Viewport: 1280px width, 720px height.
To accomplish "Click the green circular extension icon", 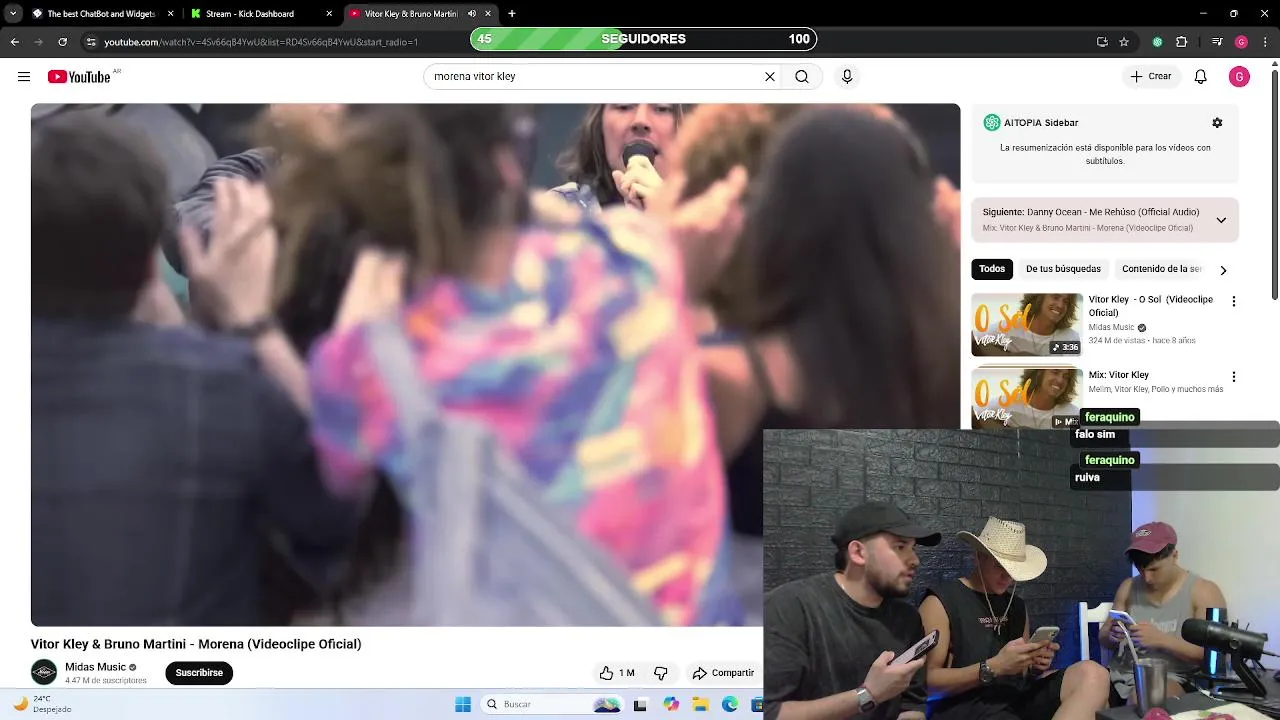I will tap(1157, 42).
